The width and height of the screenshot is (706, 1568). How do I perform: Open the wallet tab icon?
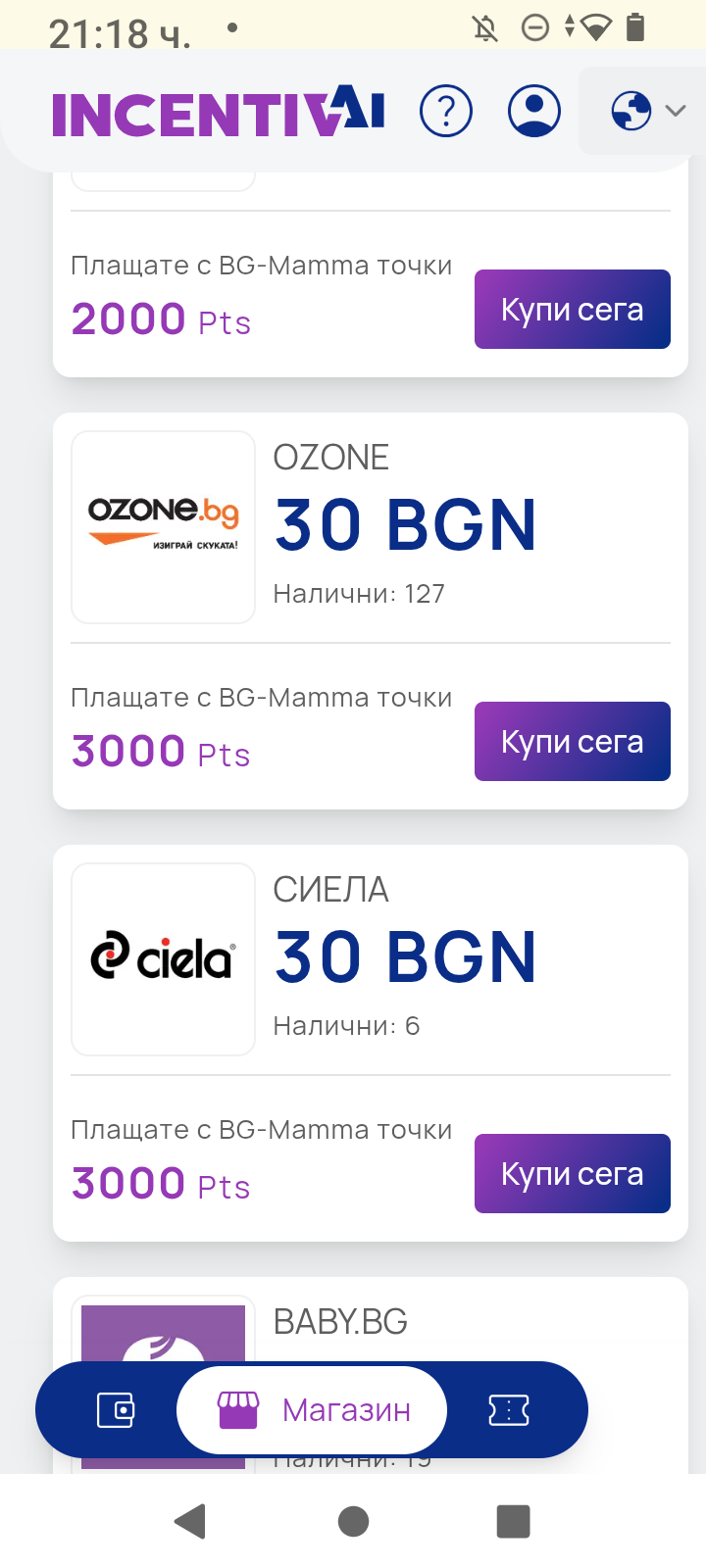[116, 1410]
